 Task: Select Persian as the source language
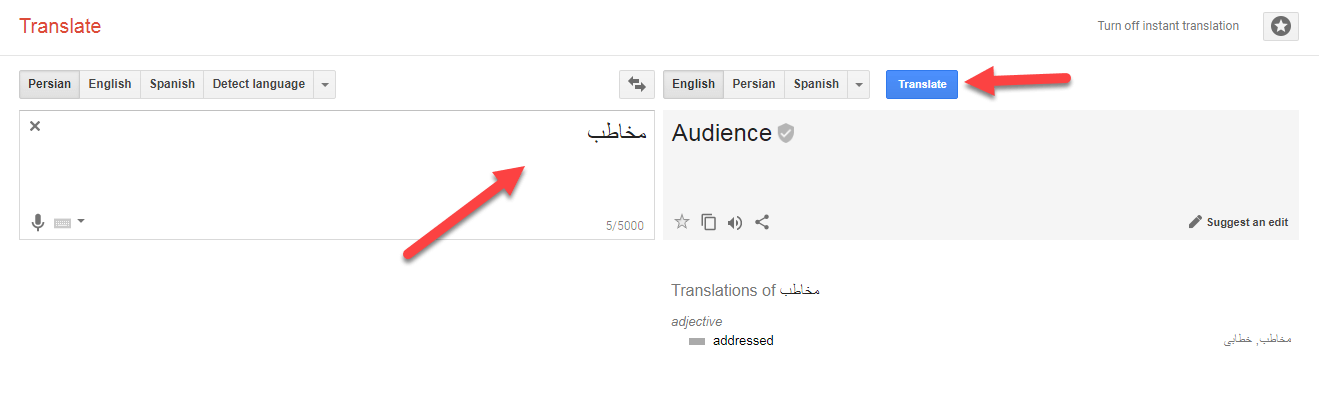pos(50,84)
